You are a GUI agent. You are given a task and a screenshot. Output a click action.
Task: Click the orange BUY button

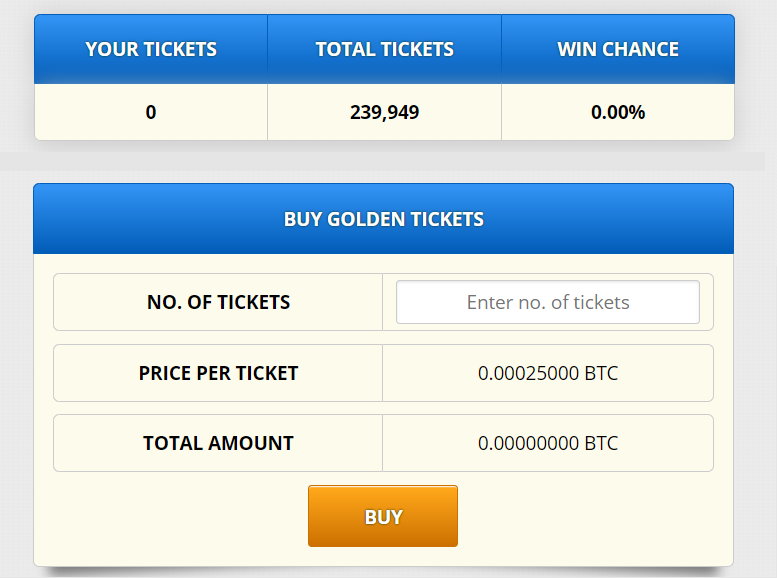pyautogui.click(x=383, y=516)
